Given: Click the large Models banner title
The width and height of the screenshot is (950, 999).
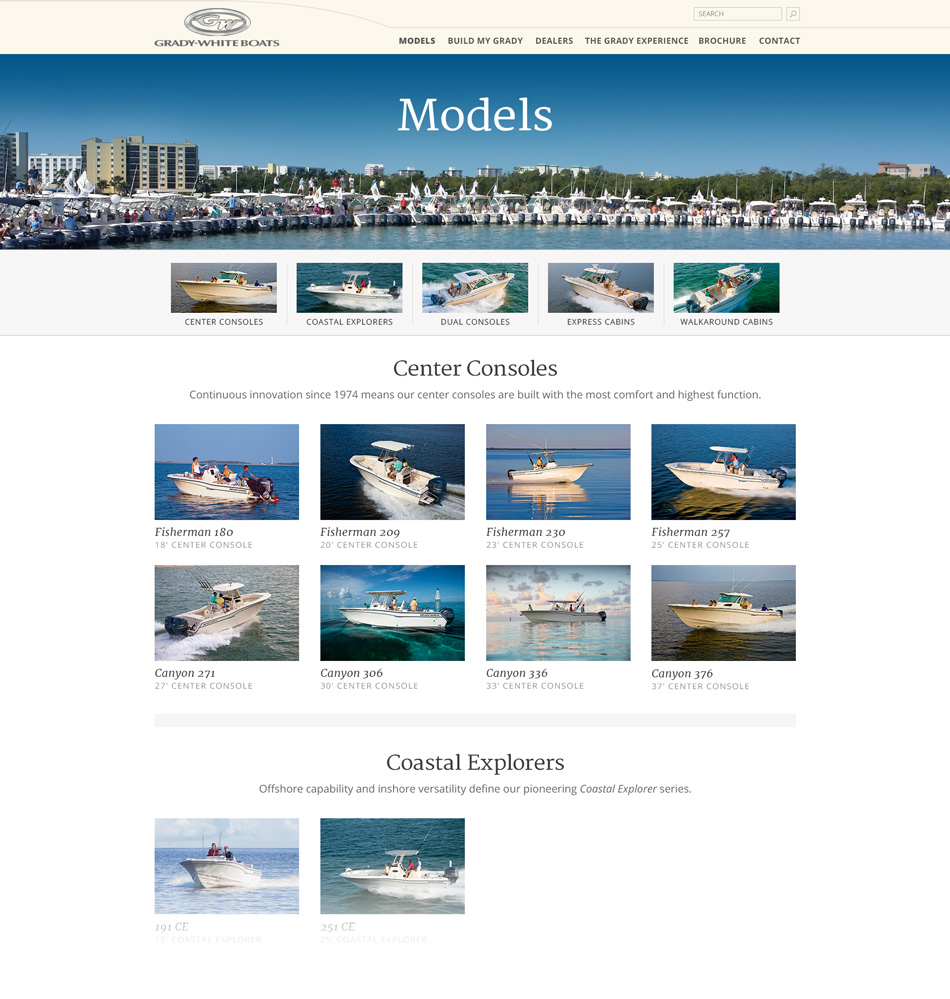Looking at the screenshot, I should 475,115.
